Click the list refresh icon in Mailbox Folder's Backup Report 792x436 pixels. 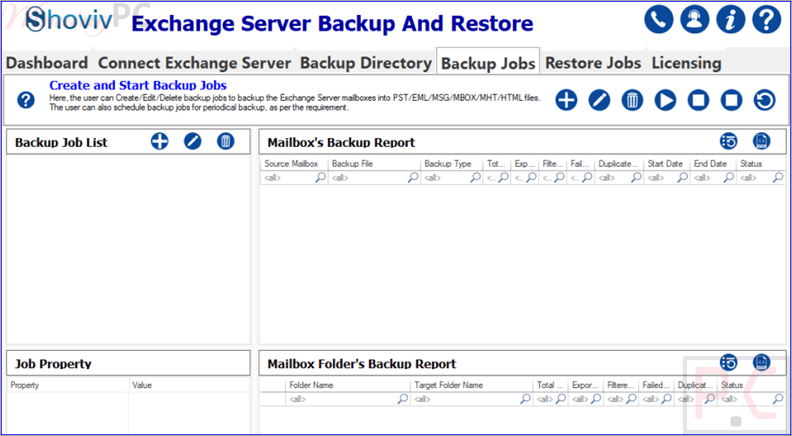[x=728, y=362]
